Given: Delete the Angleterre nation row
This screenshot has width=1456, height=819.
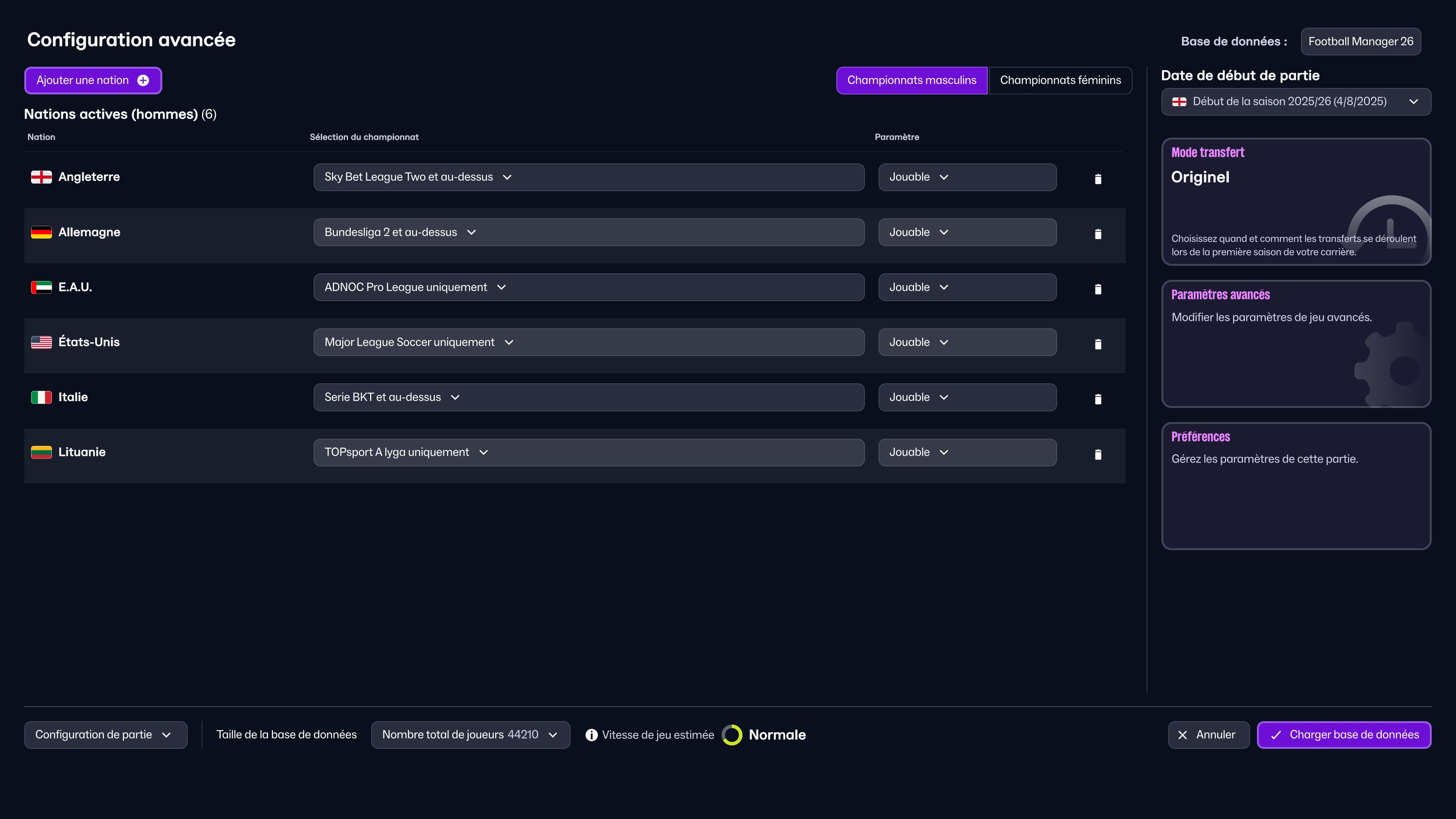Looking at the screenshot, I should click(1098, 179).
